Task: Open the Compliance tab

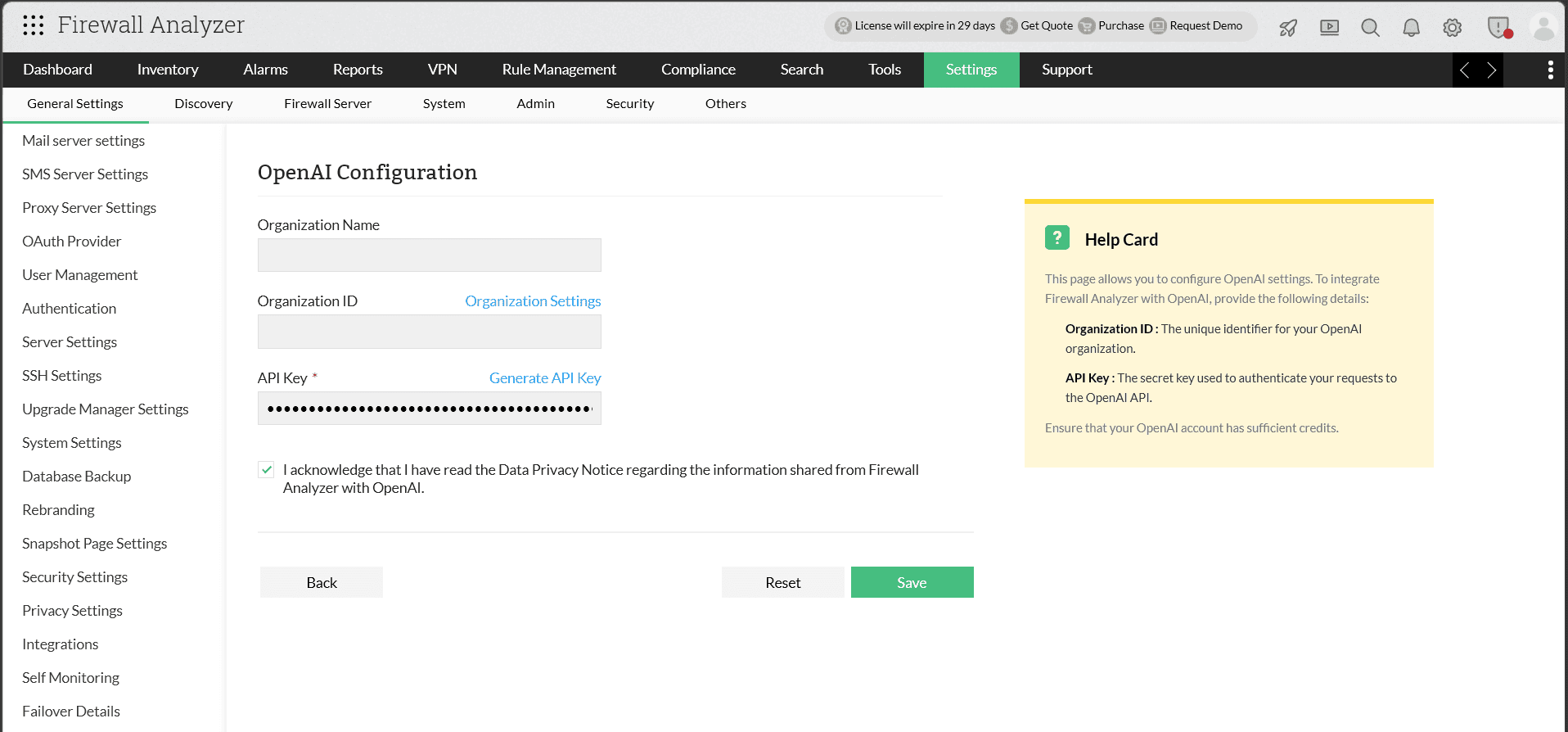Action: 698,70
